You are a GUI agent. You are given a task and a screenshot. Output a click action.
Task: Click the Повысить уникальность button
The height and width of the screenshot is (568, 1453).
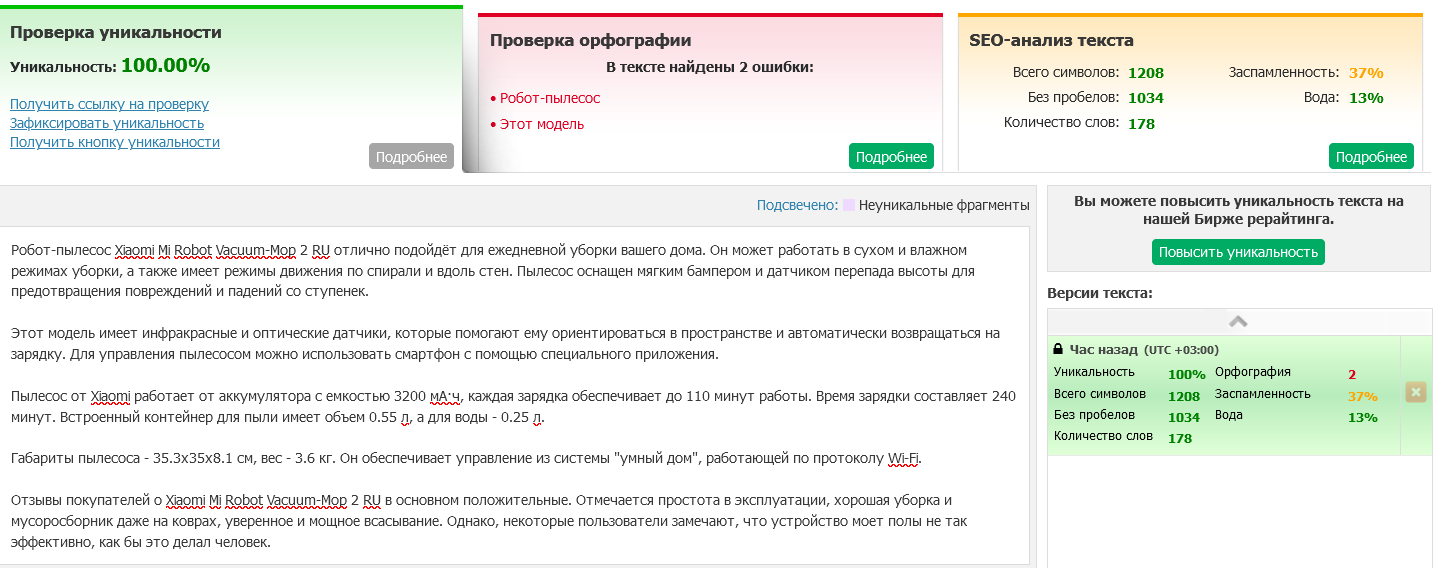[x=1238, y=252]
